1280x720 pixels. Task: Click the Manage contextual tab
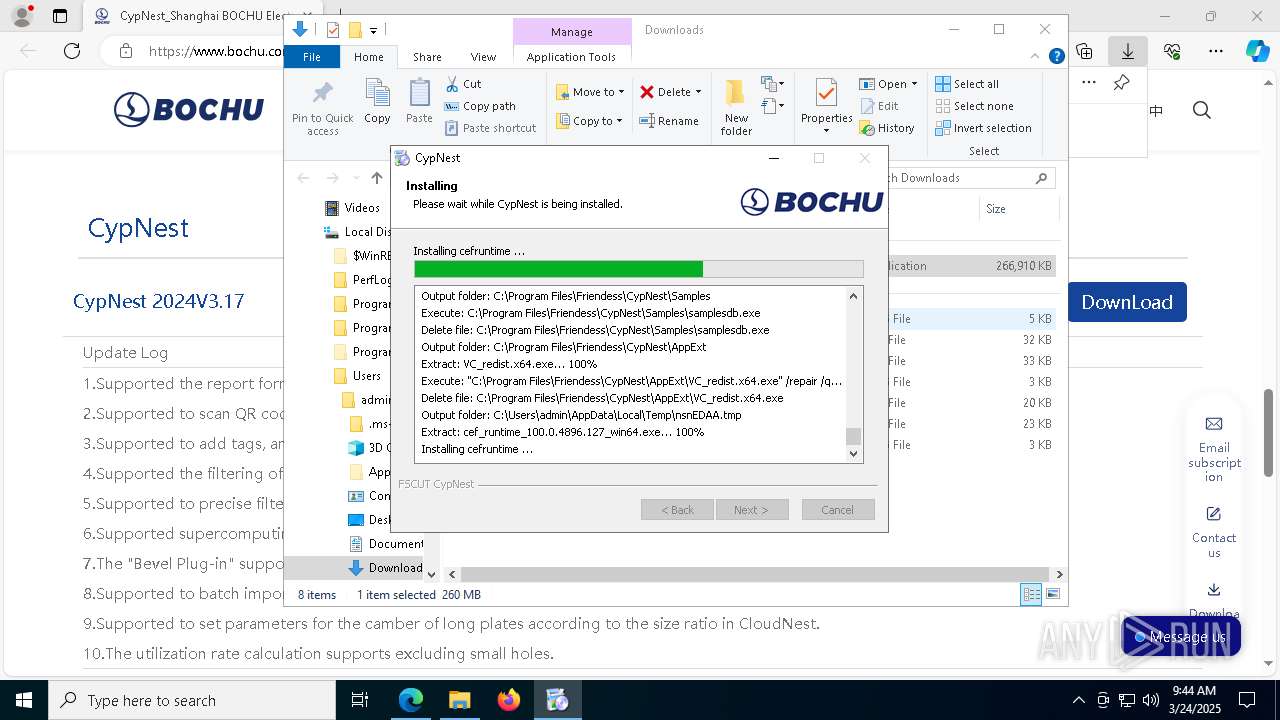tap(571, 32)
